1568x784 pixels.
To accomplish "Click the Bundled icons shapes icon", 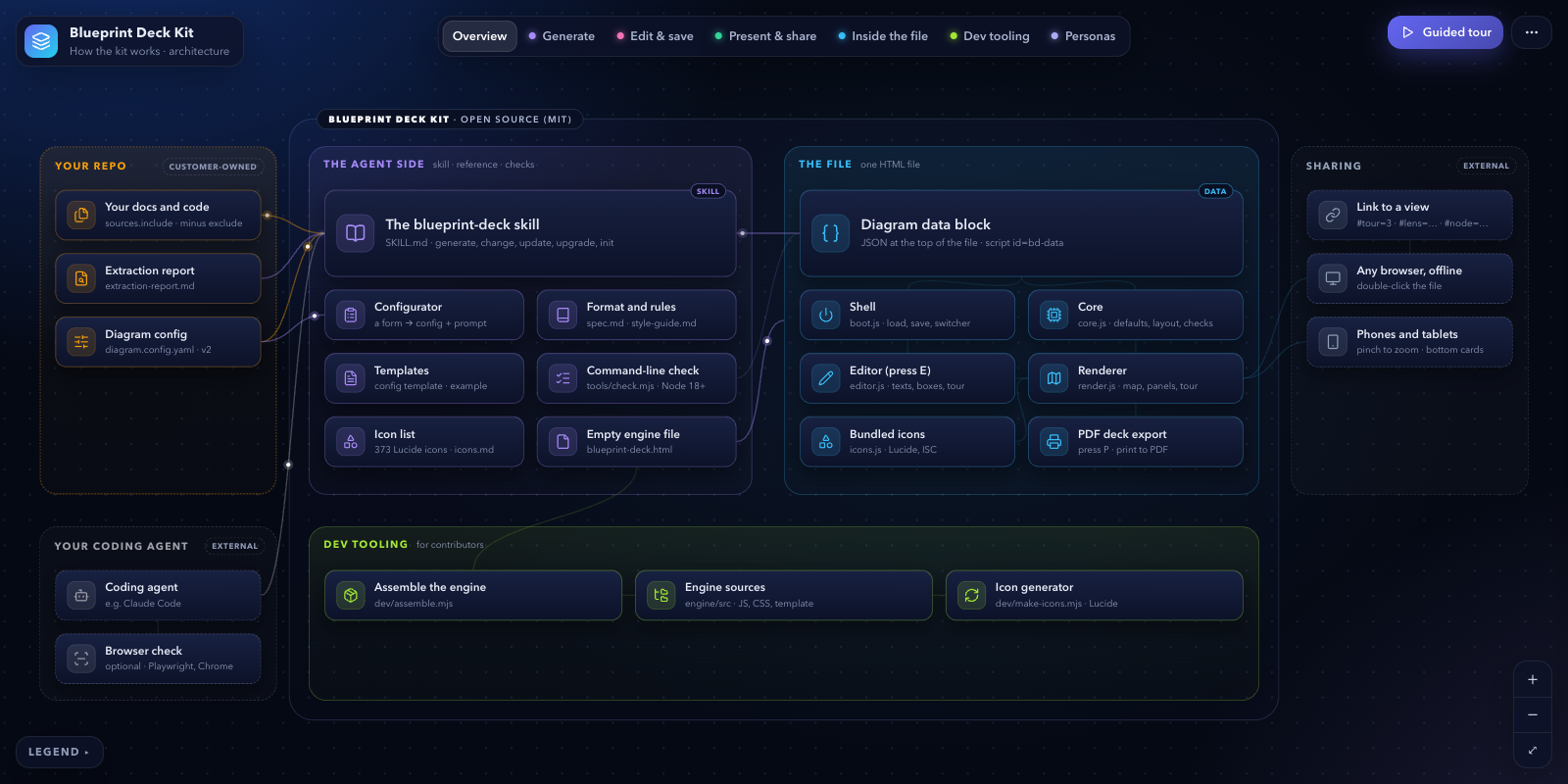I will 826,442.
